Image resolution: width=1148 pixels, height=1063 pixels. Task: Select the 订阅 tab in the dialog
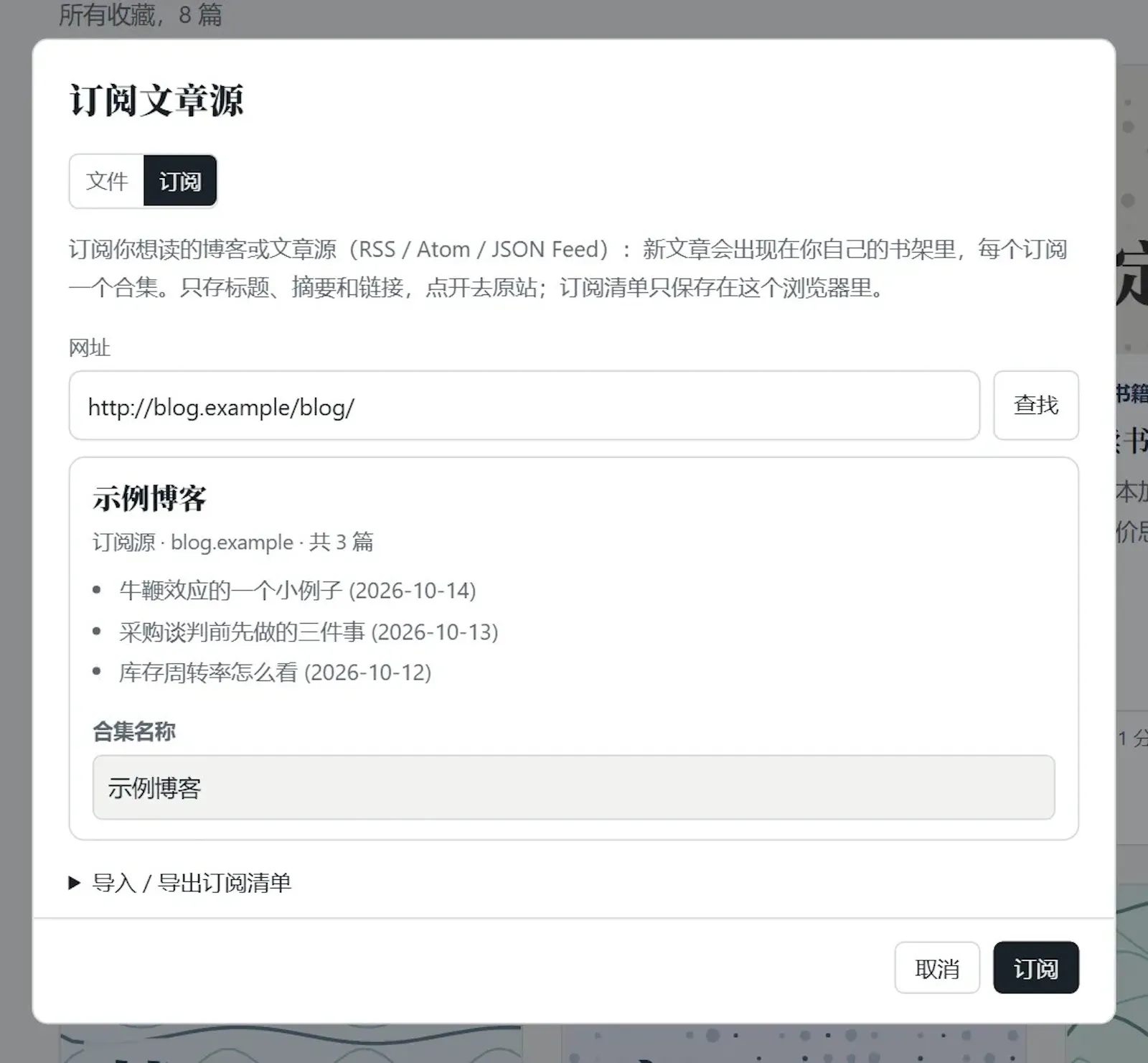tap(180, 181)
